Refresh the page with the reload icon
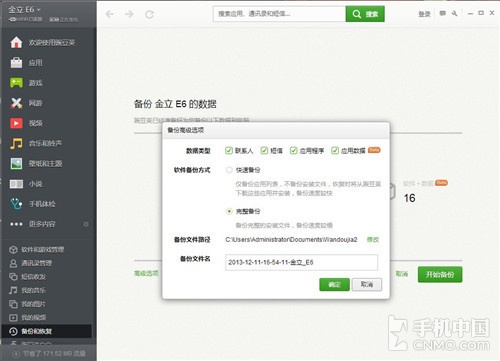Viewport: 500px width, 361px height. pos(149,14)
